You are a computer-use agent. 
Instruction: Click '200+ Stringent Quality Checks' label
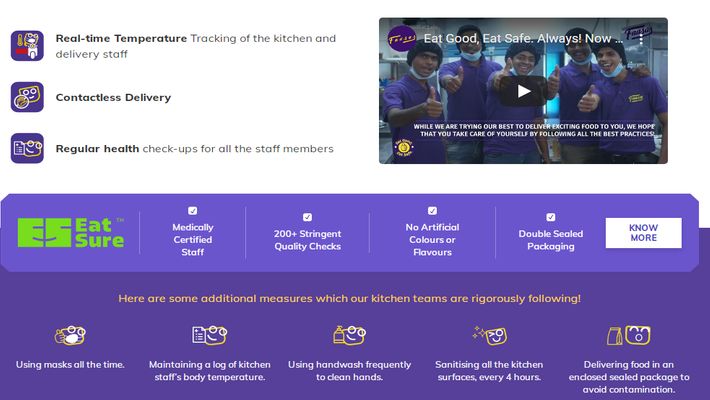pos(307,240)
